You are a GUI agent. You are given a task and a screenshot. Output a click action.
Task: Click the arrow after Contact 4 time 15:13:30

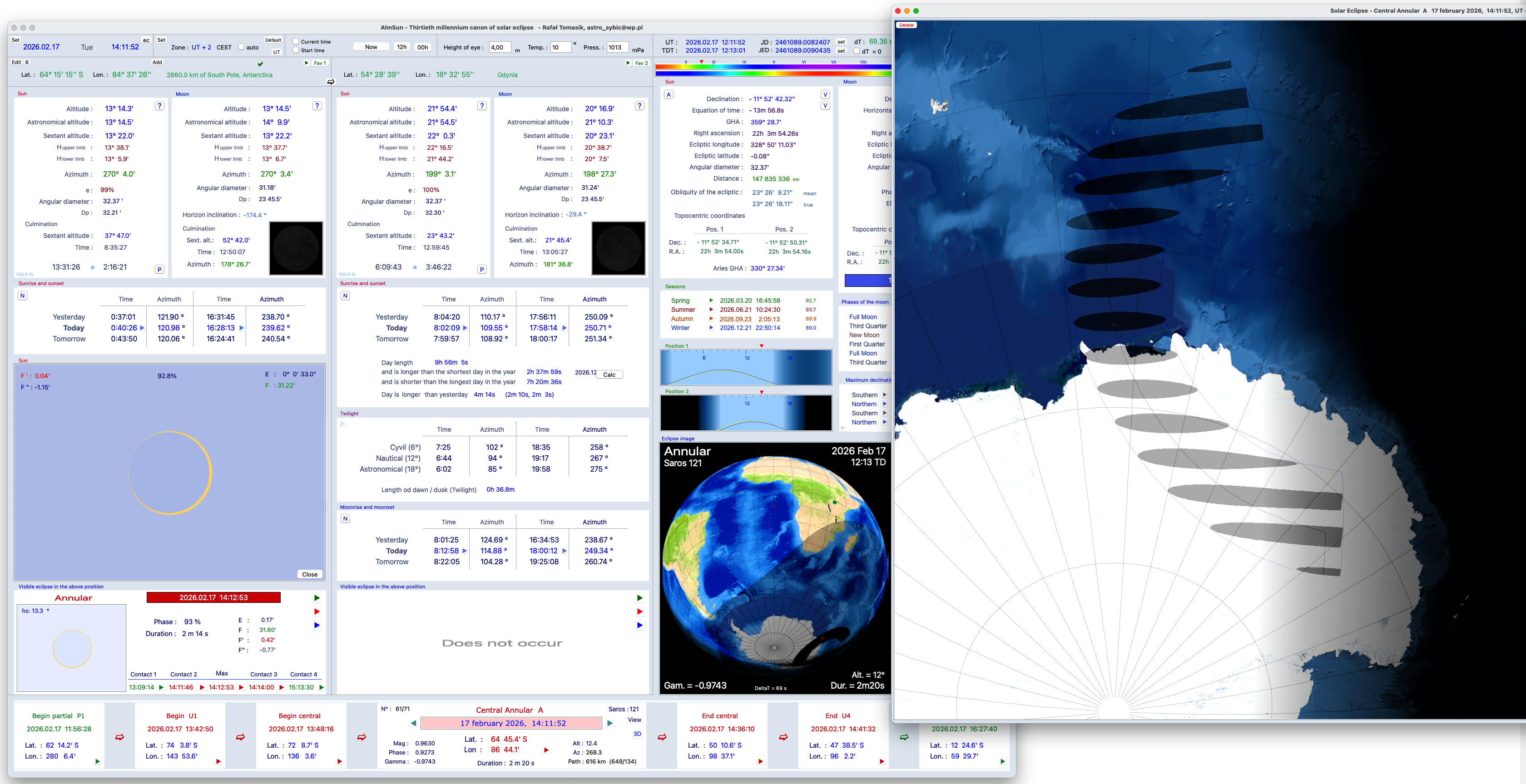click(x=322, y=687)
